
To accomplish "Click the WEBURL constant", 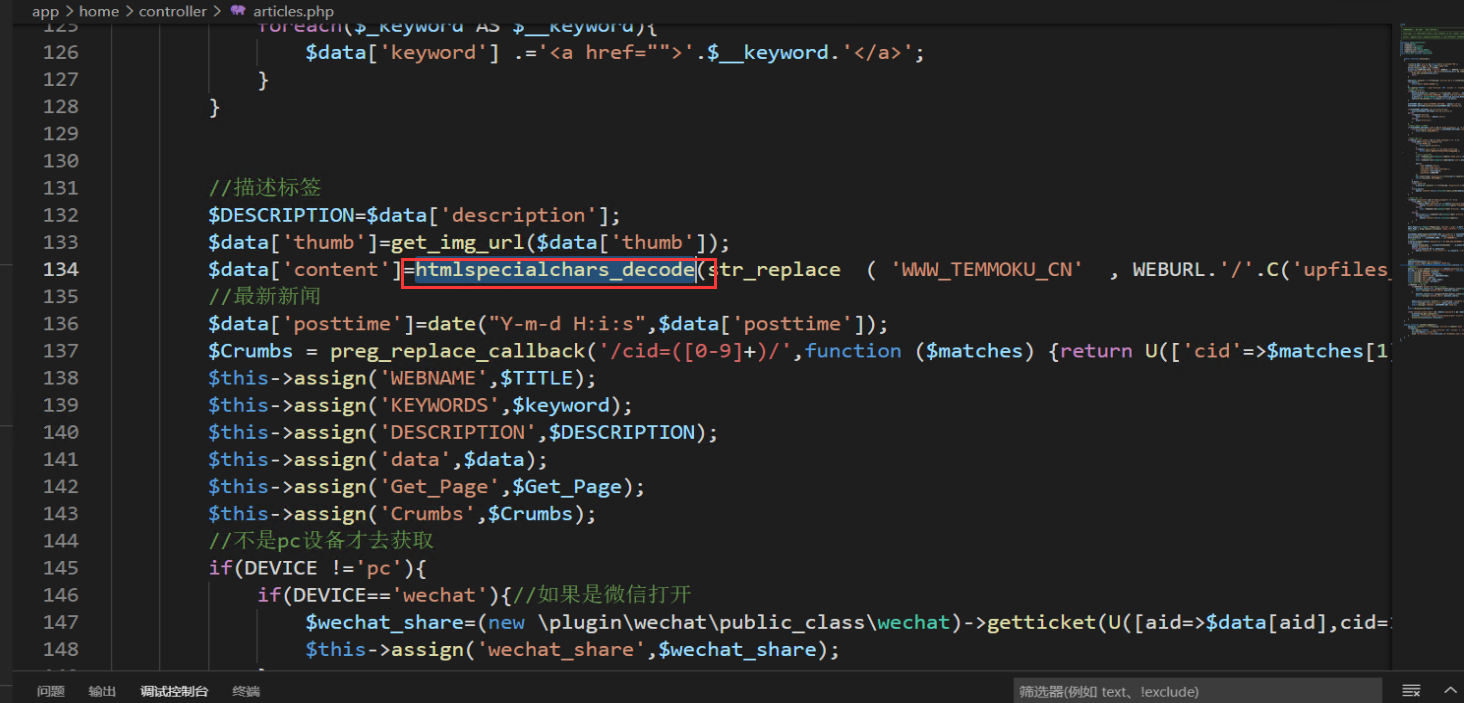I will point(1169,269).
